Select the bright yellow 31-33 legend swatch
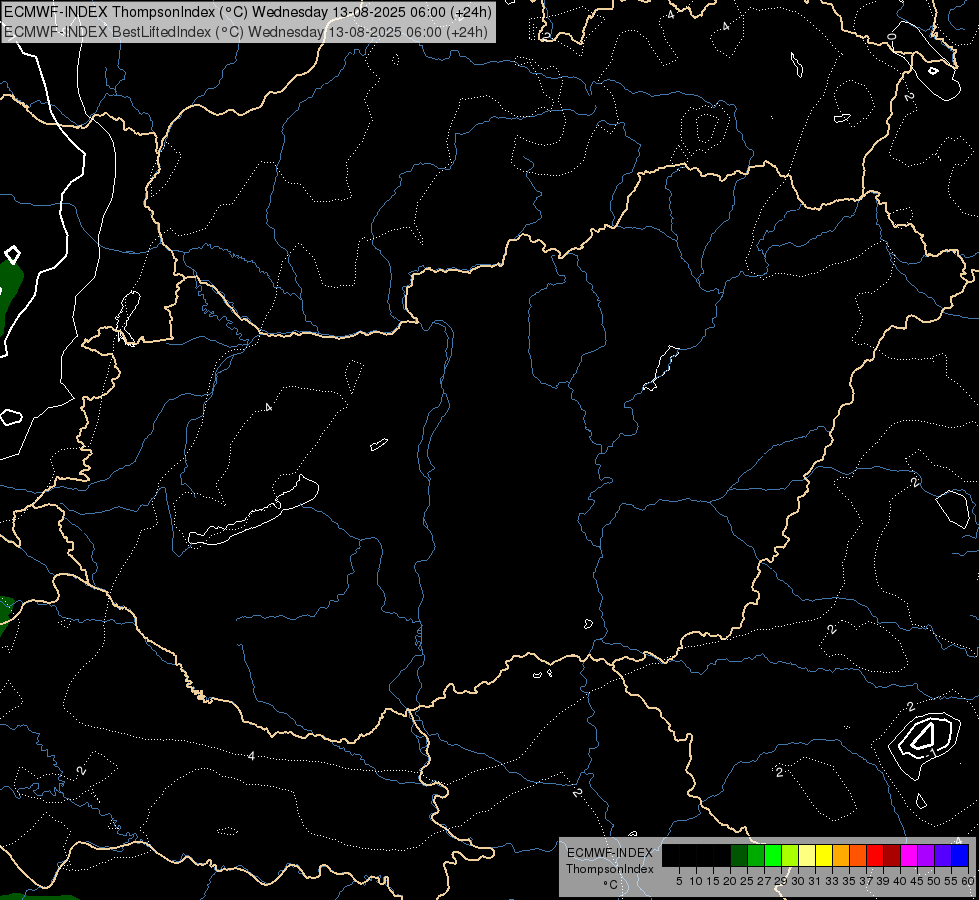The width and height of the screenshot is (979, 900). [x=824, y=855]
